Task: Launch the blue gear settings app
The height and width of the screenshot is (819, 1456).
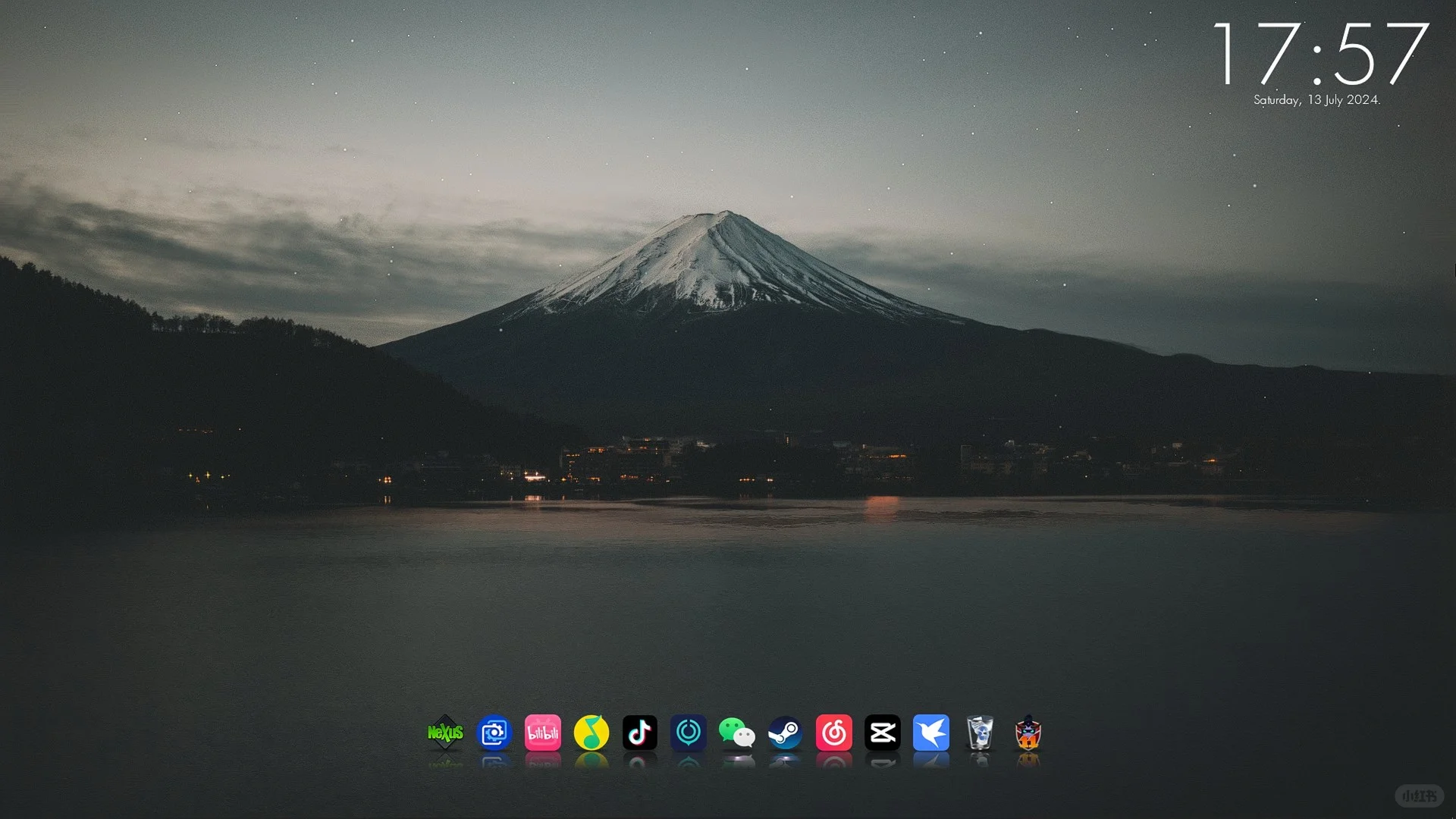Action: click(x=494, y=733)
